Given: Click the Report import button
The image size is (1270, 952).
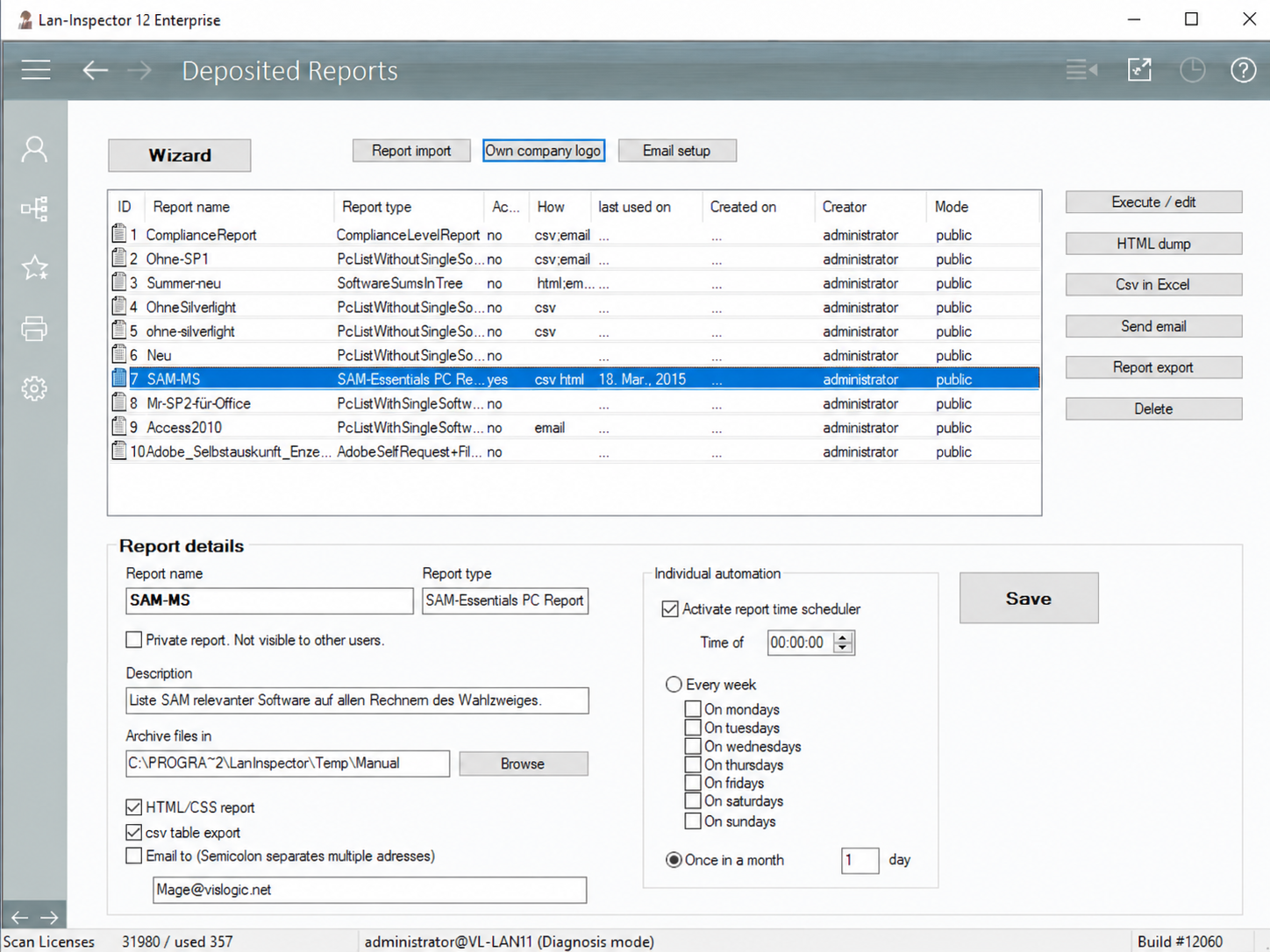Looking at the screenshot, I should pyautogui.click(x=411, y=151).
